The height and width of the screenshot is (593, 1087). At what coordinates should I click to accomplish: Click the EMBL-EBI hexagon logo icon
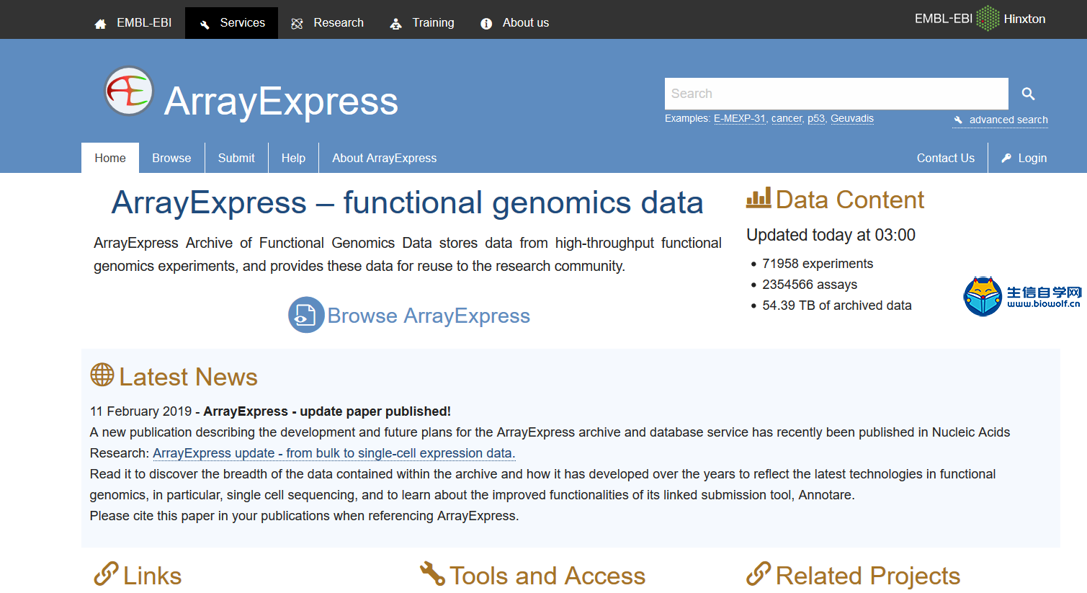pyautogui.click(x=988, y=19)
